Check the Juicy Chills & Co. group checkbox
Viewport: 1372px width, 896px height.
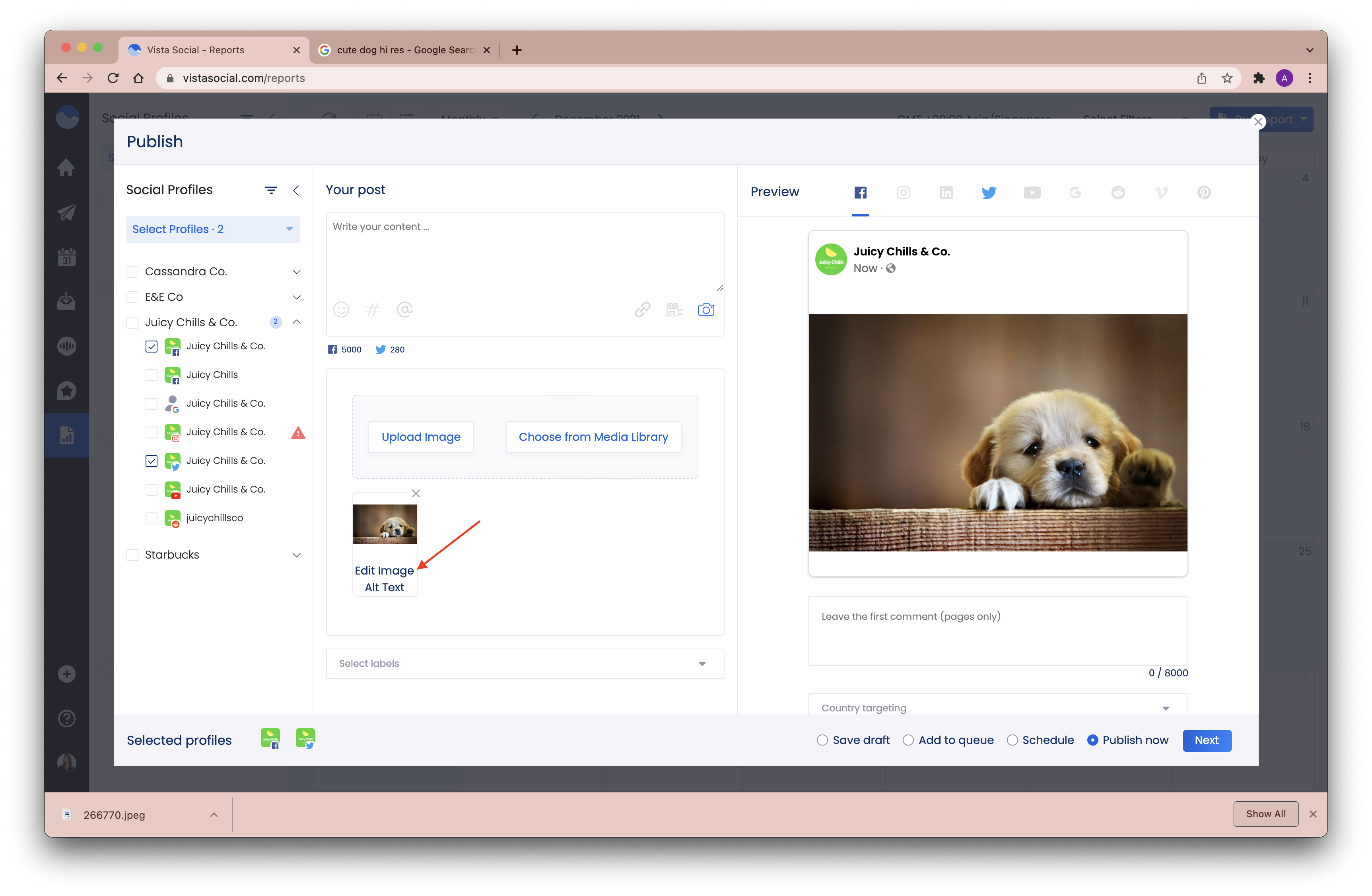[132, 322]
